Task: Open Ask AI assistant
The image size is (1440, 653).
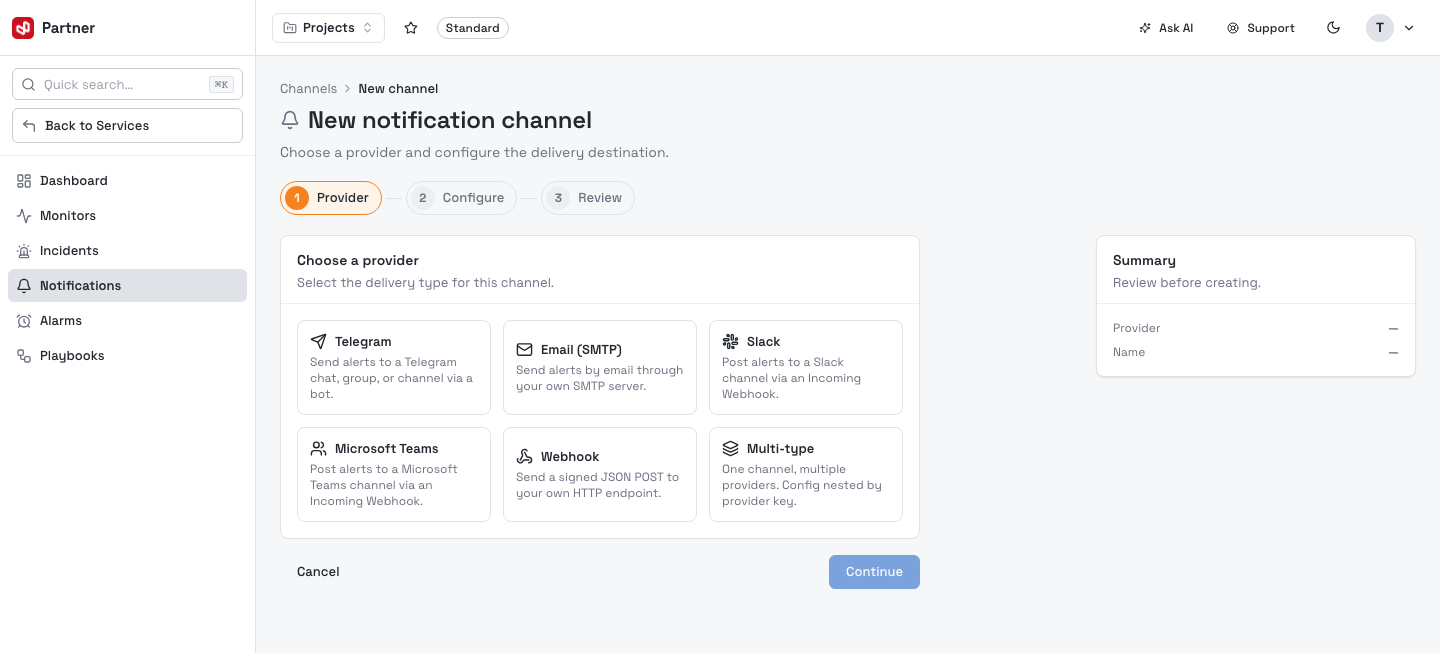Action: (x=1166, y=28)
